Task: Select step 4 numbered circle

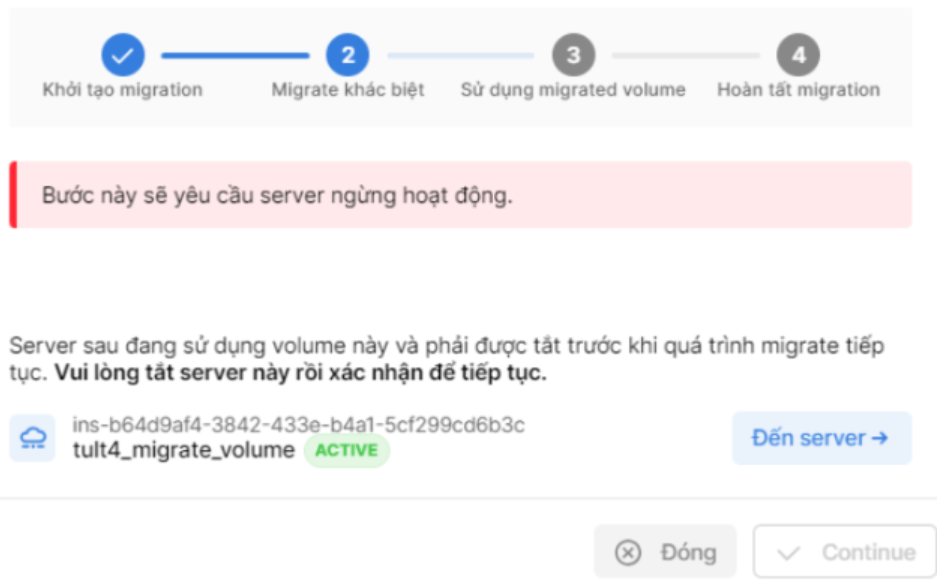Action: 798,55
